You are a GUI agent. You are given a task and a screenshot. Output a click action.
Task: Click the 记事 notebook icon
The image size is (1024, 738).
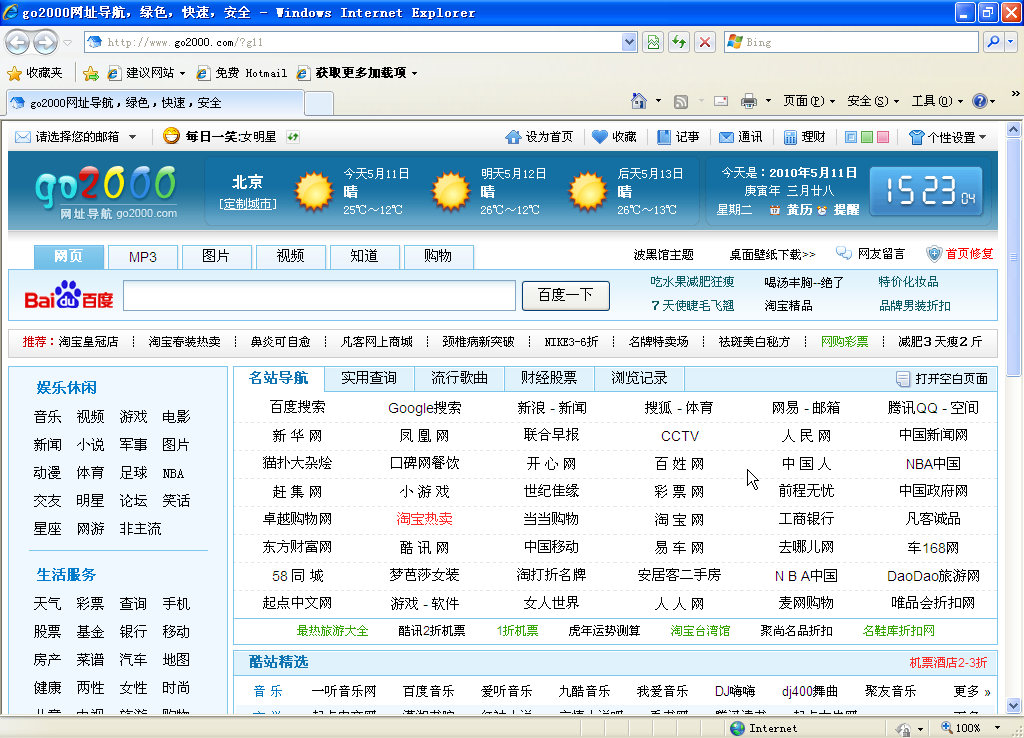[664, 137]
